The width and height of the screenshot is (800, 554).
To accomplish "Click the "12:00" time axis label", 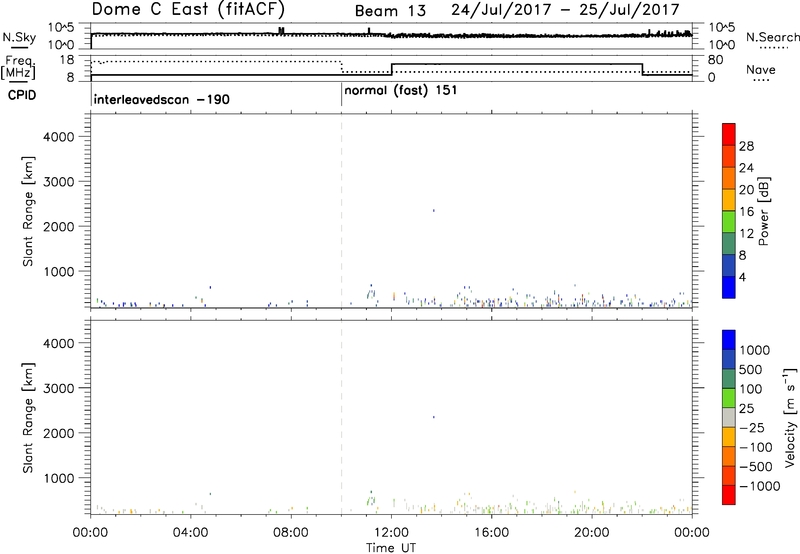I will click(391, 533).
